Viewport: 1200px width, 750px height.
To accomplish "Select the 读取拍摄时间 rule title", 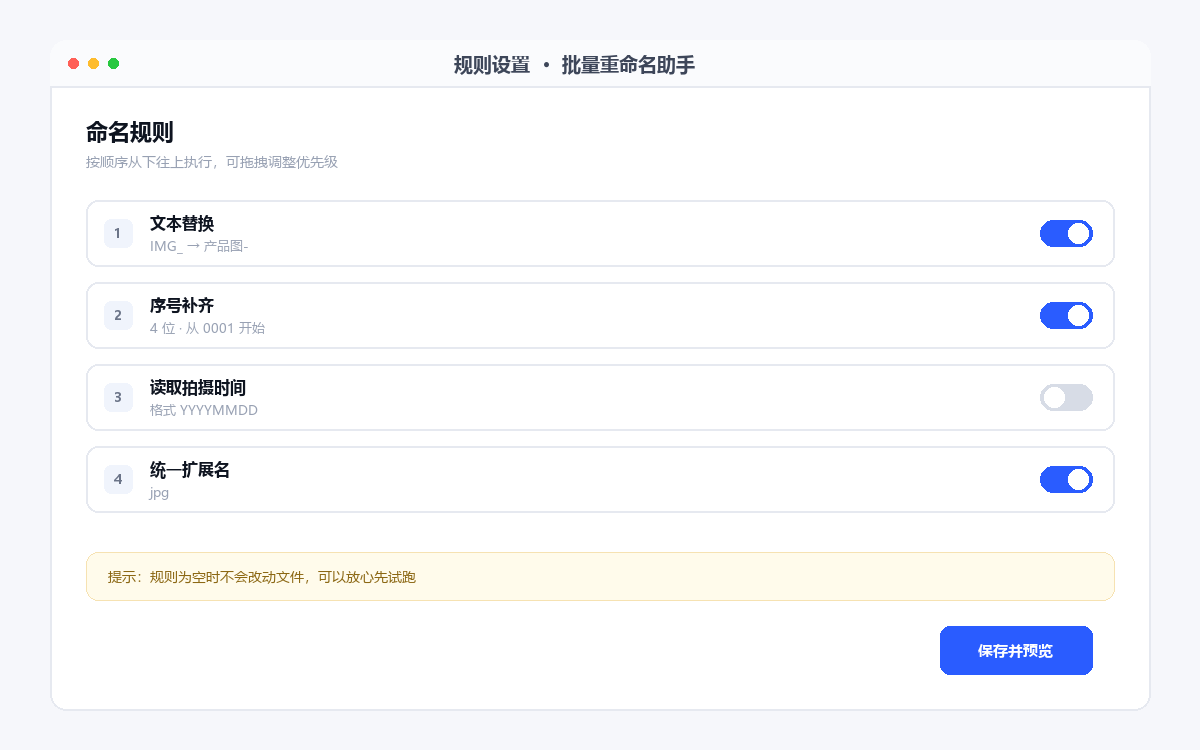I will [198, 388].
